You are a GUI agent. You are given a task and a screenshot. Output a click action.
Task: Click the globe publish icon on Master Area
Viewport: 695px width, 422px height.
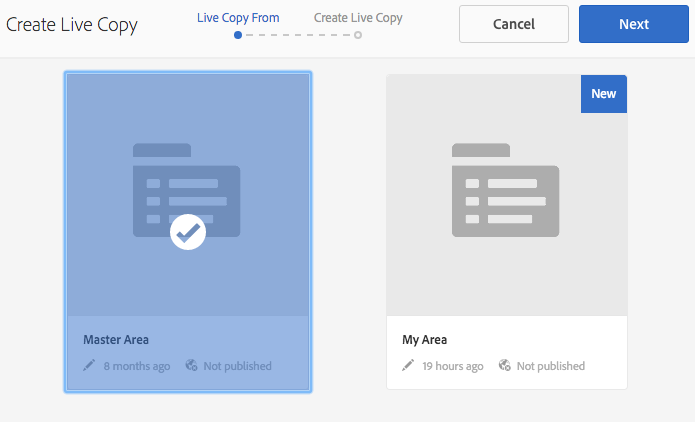[191, 366]
